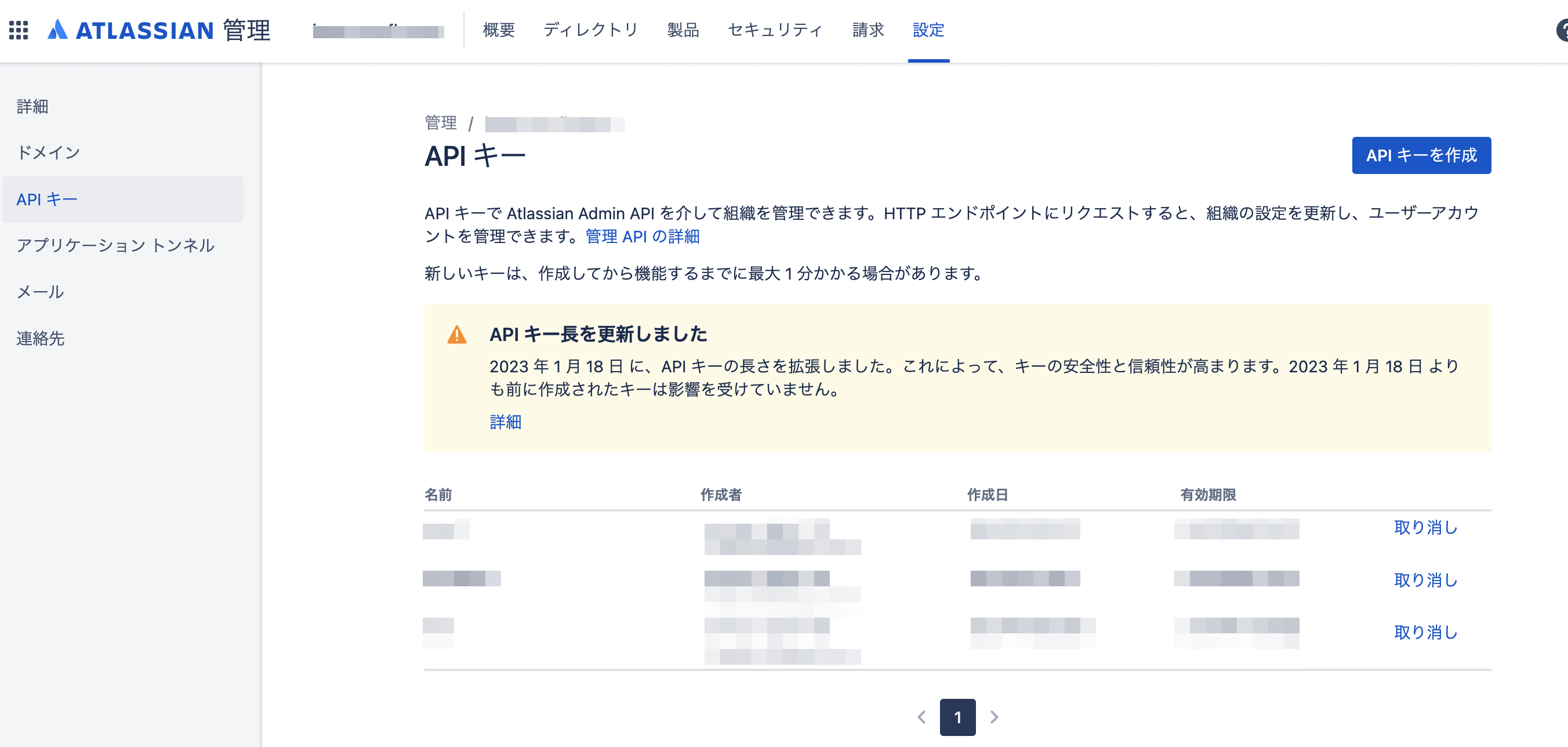Click the warning triangle icon in banner
This screenshot has height=747, width=1568.
tap(456, 335)
